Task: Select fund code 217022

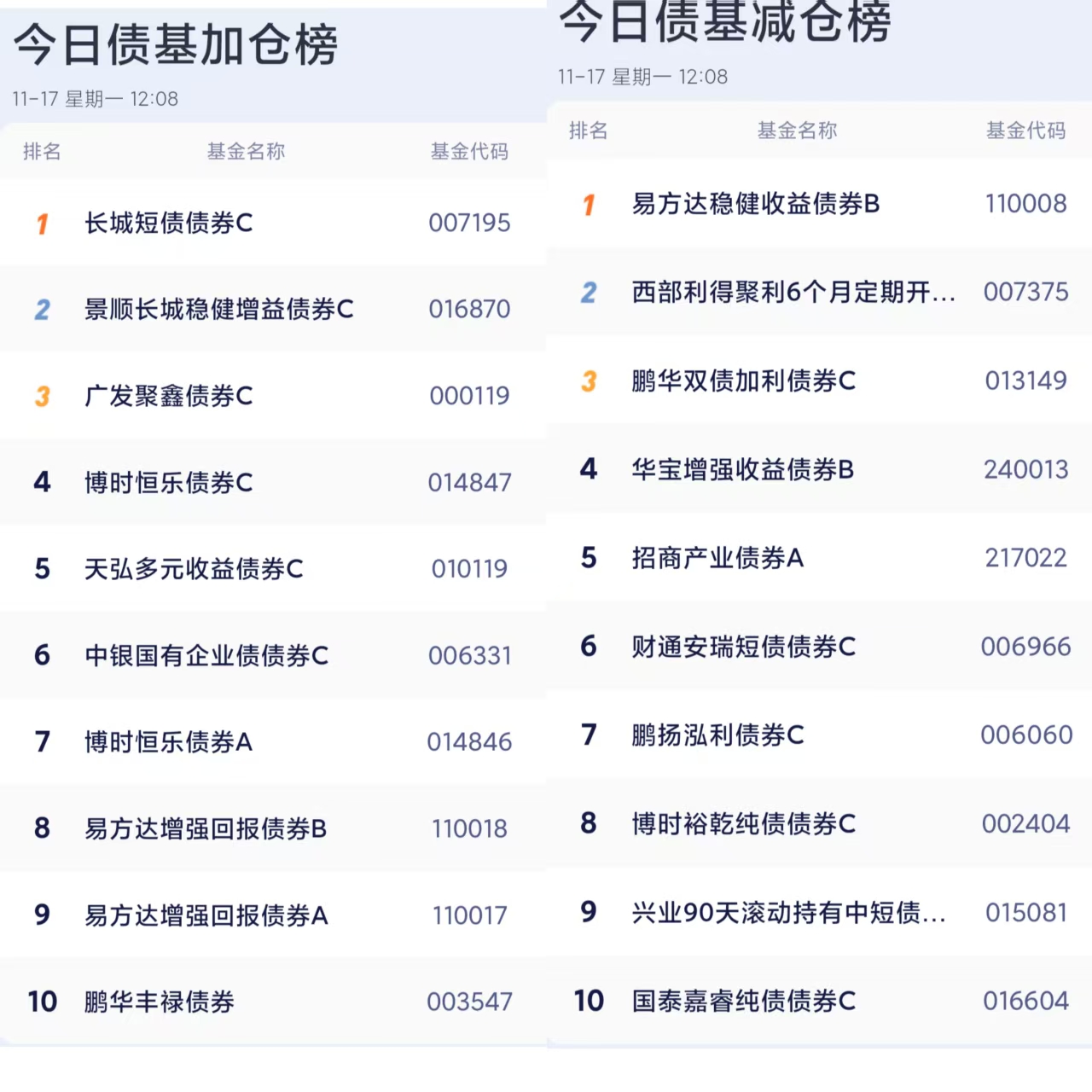Action: [1025, 558]
